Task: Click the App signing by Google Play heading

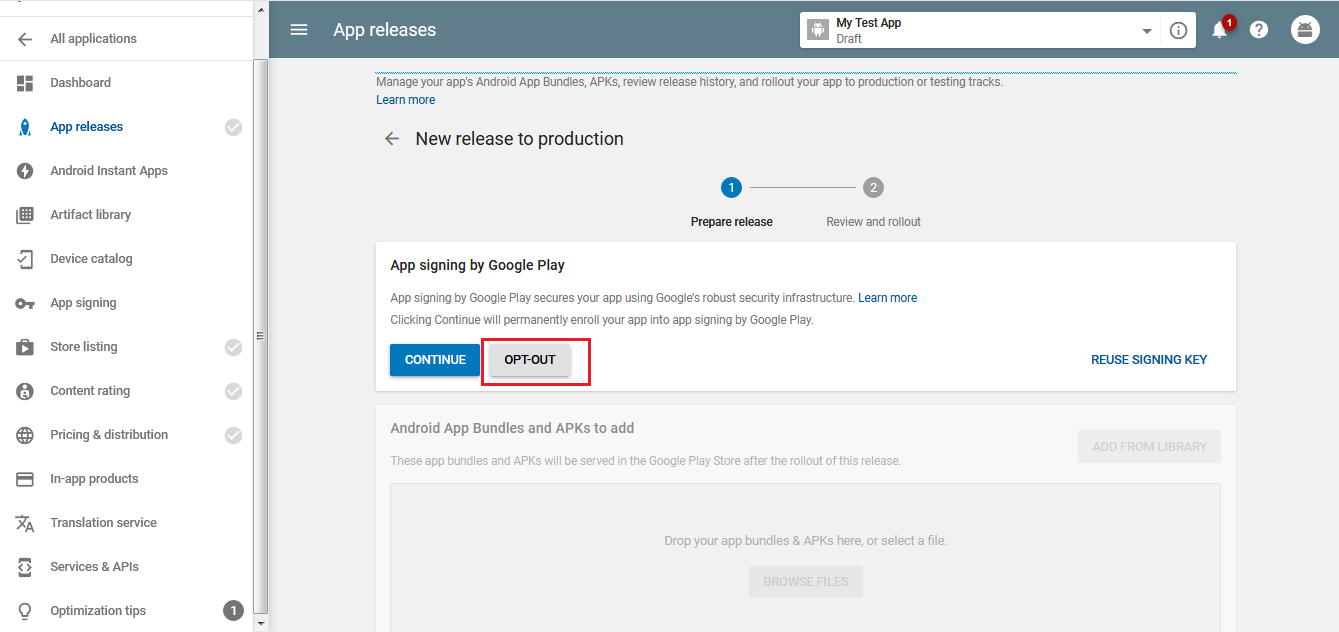Action: click(477, 266)
